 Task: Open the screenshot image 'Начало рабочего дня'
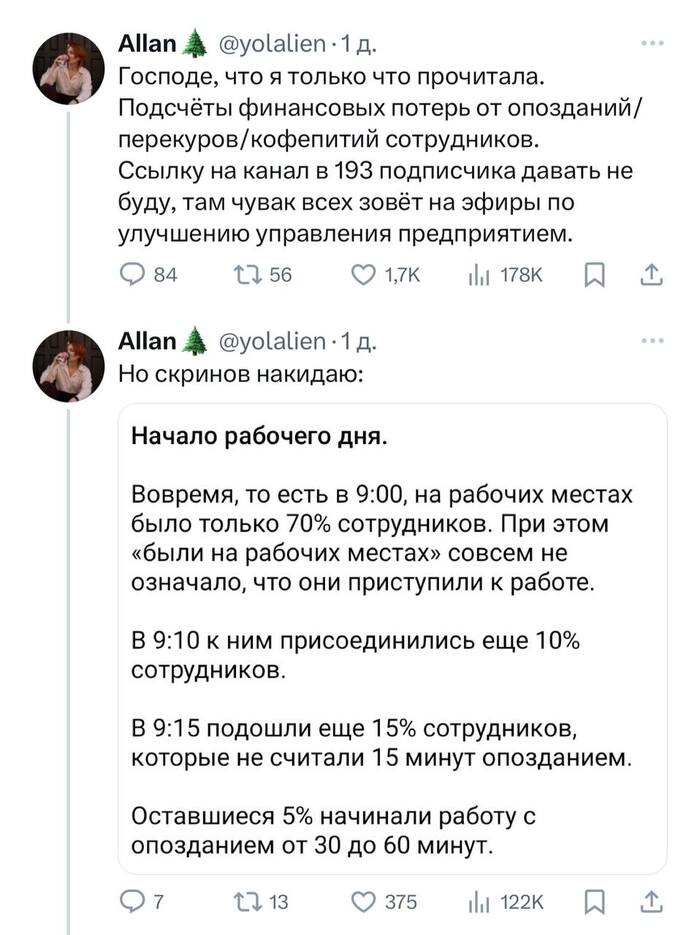[x=392, y=638]
